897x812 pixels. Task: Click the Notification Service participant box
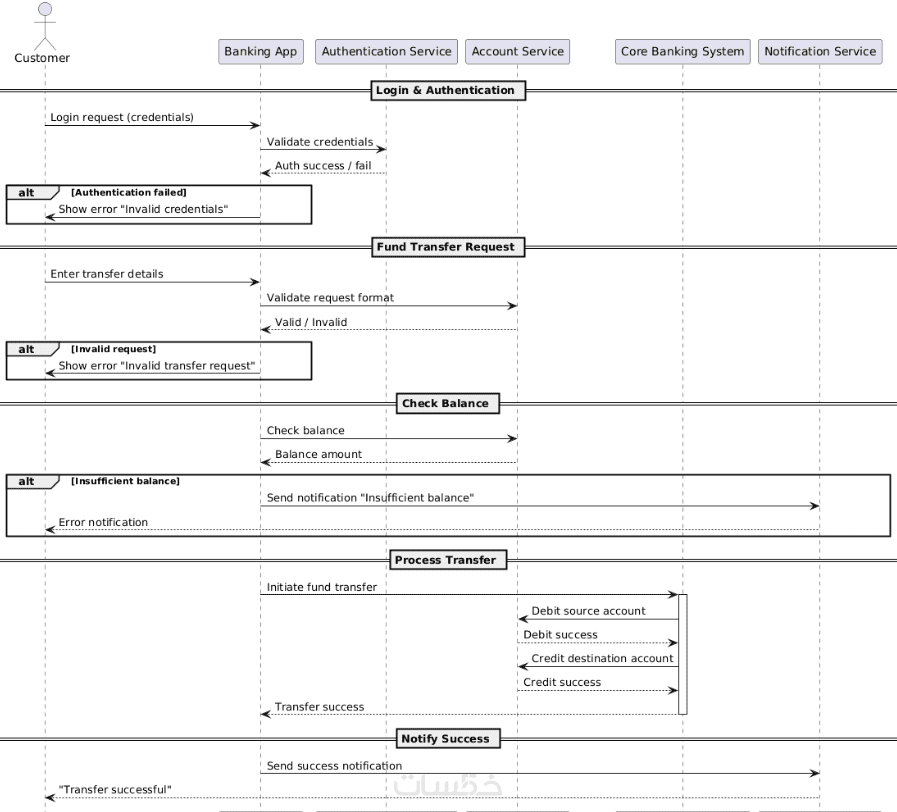click(x=820, y=52)
